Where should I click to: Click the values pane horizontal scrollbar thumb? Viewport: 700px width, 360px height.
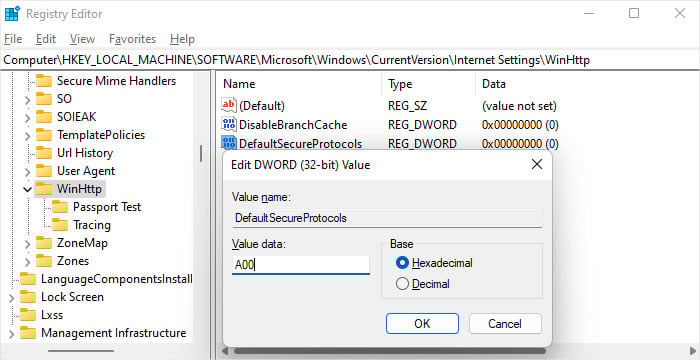(x=390, y=351)
